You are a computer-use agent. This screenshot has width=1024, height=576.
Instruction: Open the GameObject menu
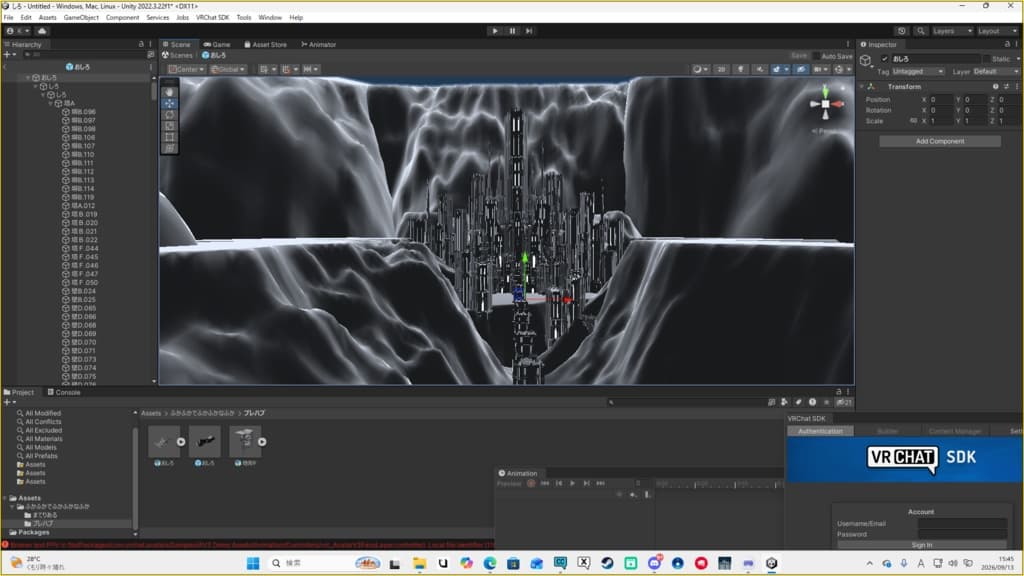point(81,18)
